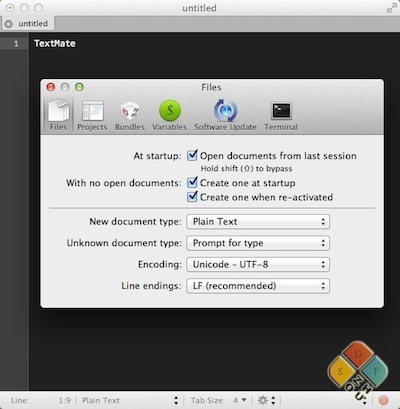Uncheck Create one when re-activated

pos(192,197)
